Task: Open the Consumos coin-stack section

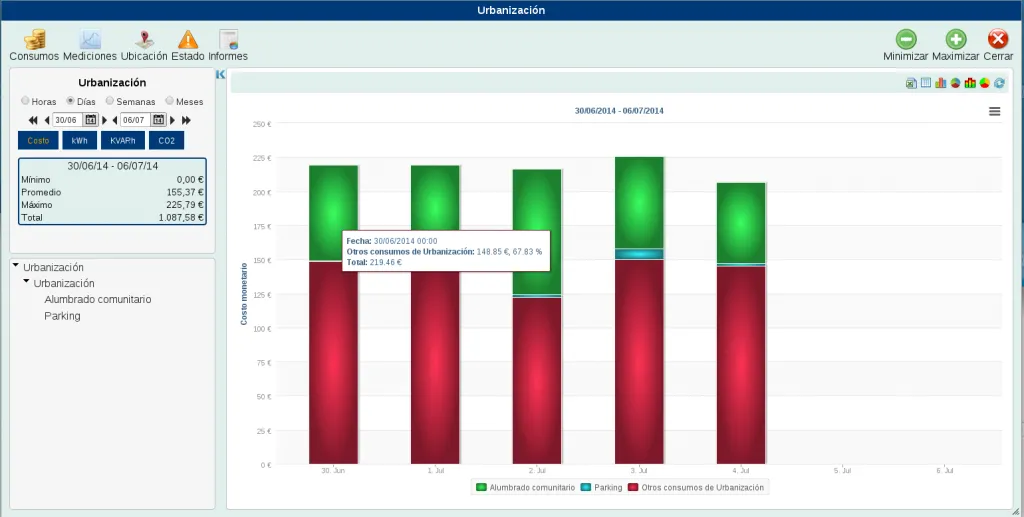Action: 34,45
